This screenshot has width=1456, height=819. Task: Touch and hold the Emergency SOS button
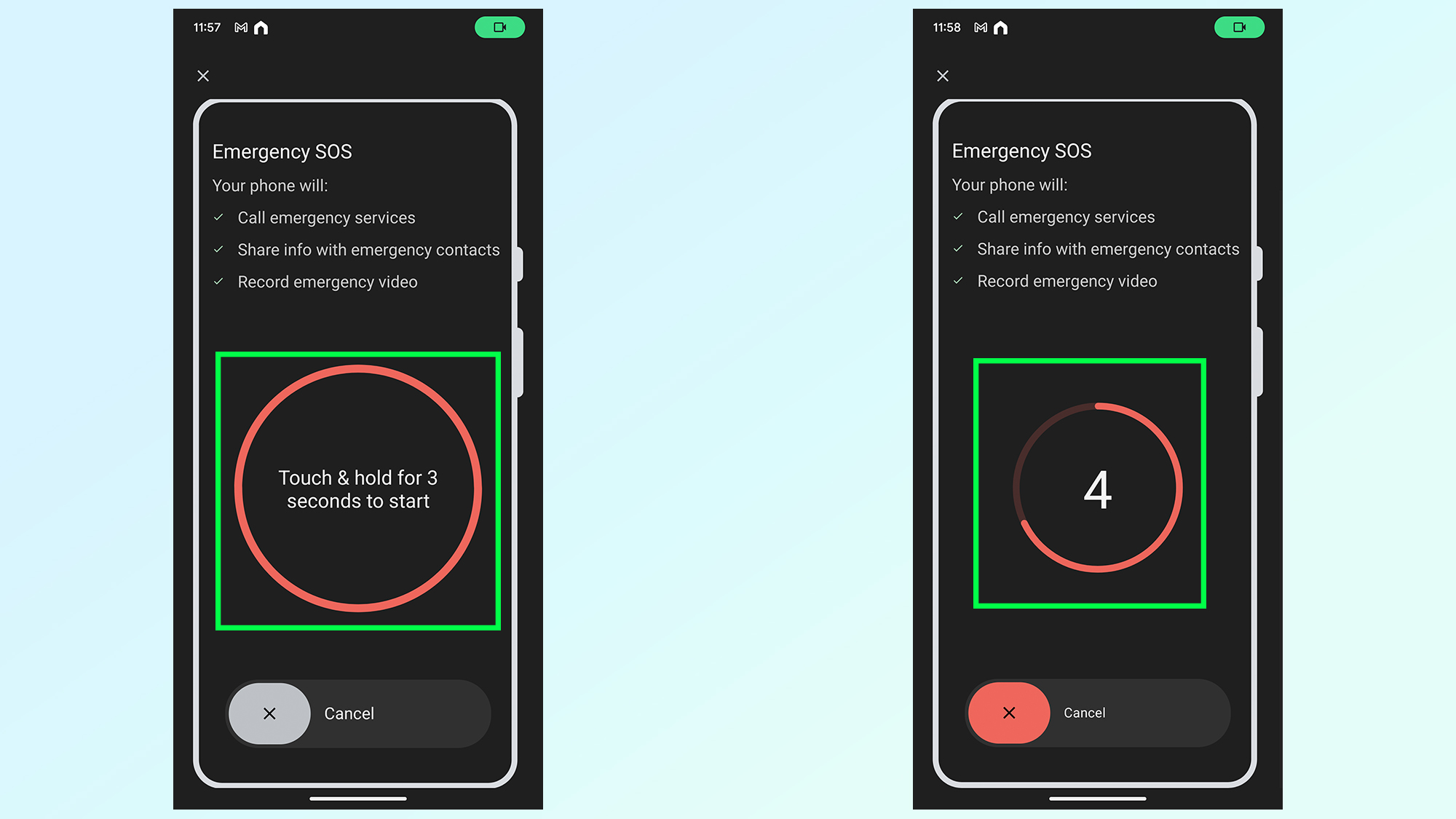tap(358, 490)
